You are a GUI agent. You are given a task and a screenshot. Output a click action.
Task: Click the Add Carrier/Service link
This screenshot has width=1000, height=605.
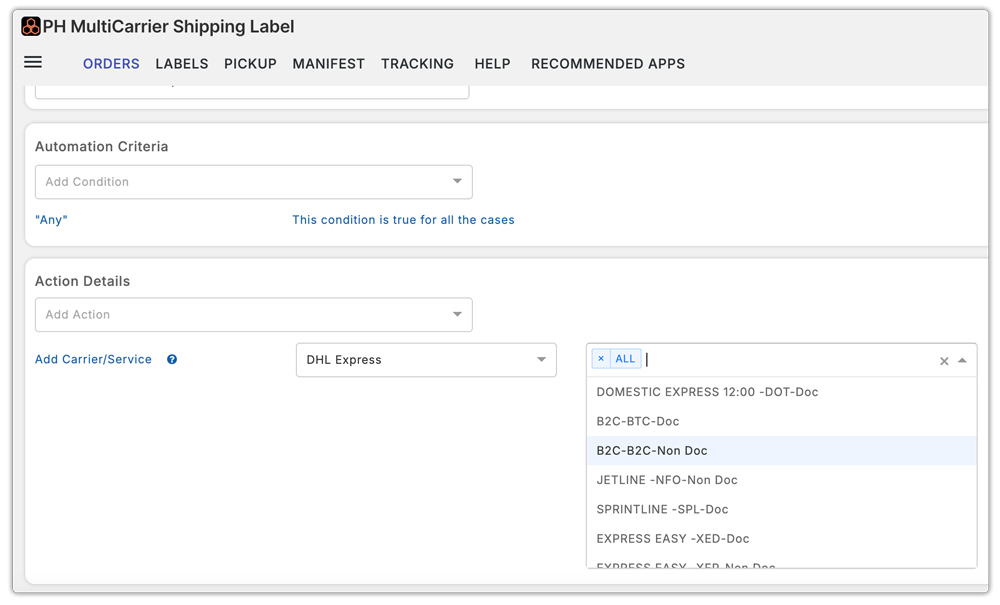coord(93,360)
